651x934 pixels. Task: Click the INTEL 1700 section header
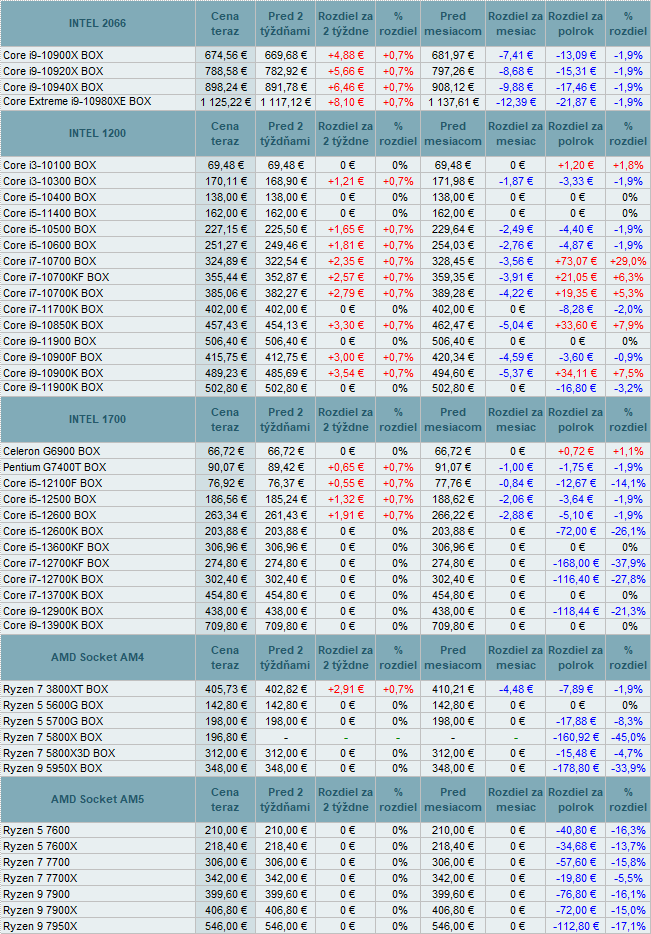98,419
